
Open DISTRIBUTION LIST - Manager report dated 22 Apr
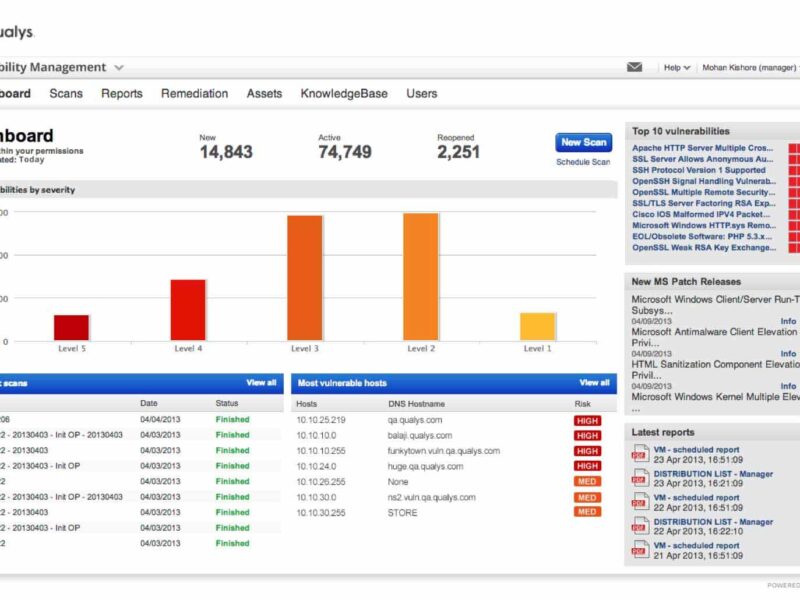[x=713, y=522]
